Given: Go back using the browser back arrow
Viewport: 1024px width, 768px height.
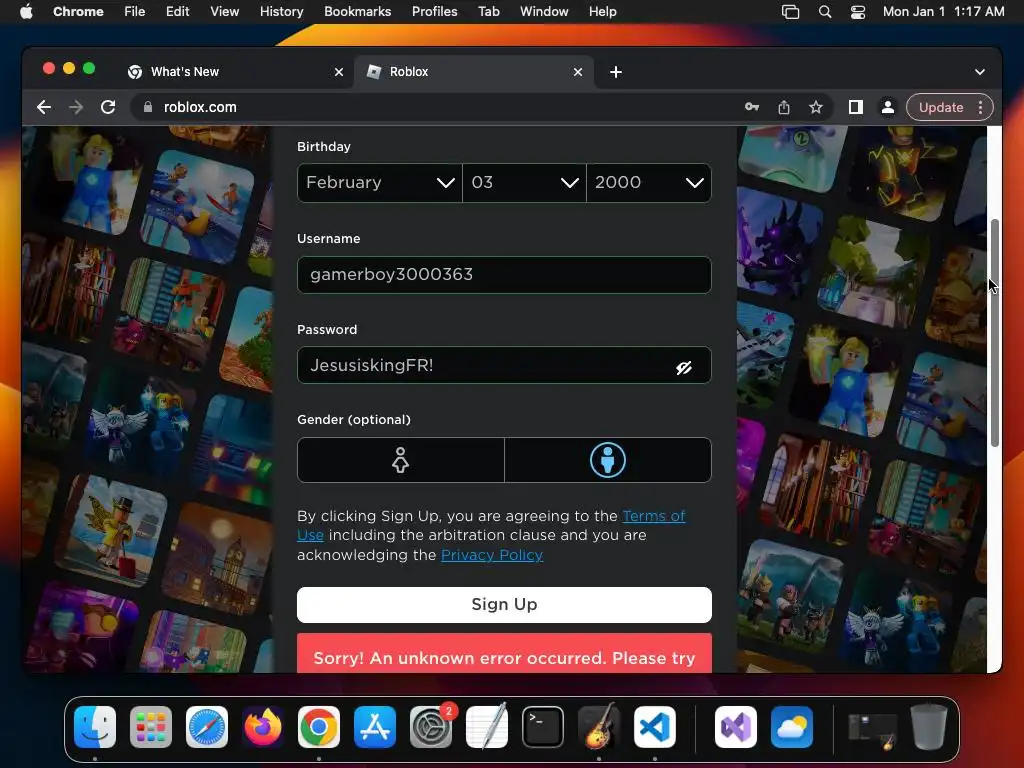Looking at the screenshot, I should (x=44, y=107).
